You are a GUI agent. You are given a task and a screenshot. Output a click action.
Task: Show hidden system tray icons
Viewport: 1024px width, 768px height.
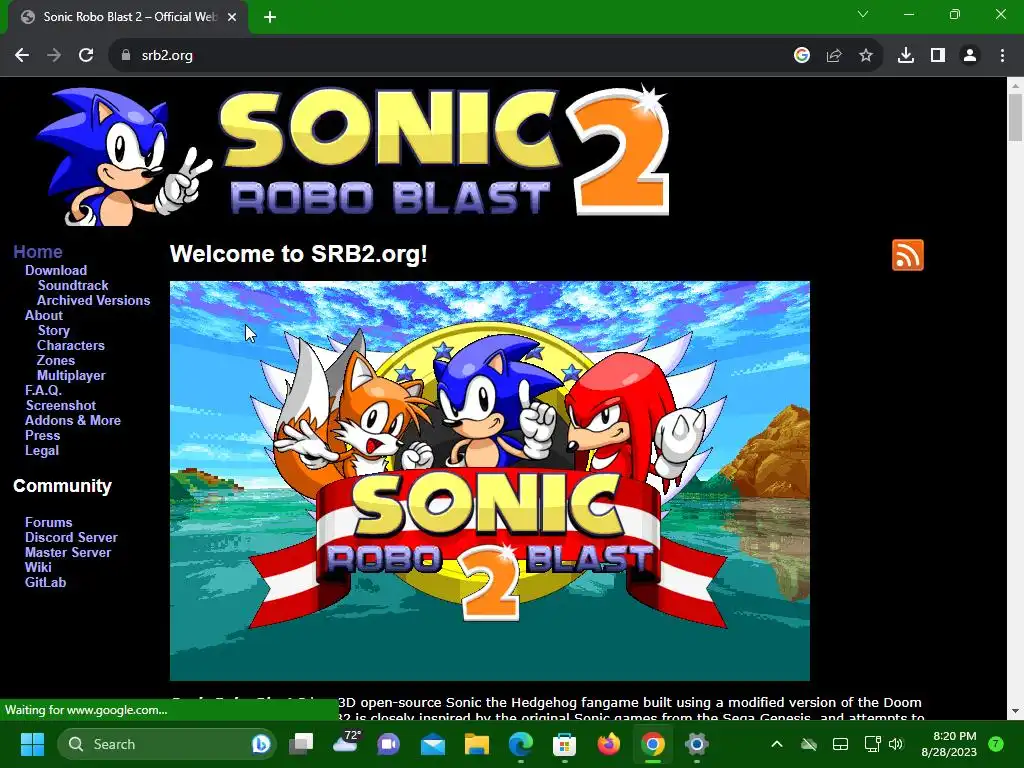(x=776, y=744)
